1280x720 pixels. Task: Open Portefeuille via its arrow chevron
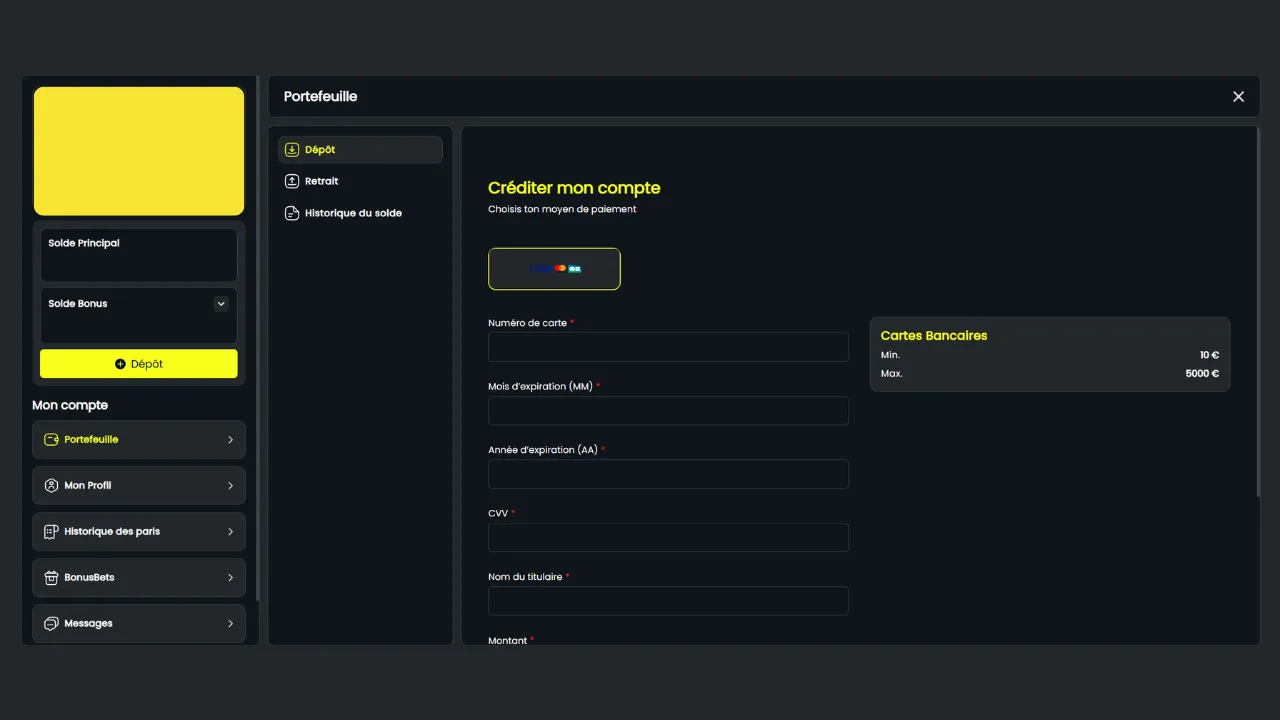tap(230, 440)
